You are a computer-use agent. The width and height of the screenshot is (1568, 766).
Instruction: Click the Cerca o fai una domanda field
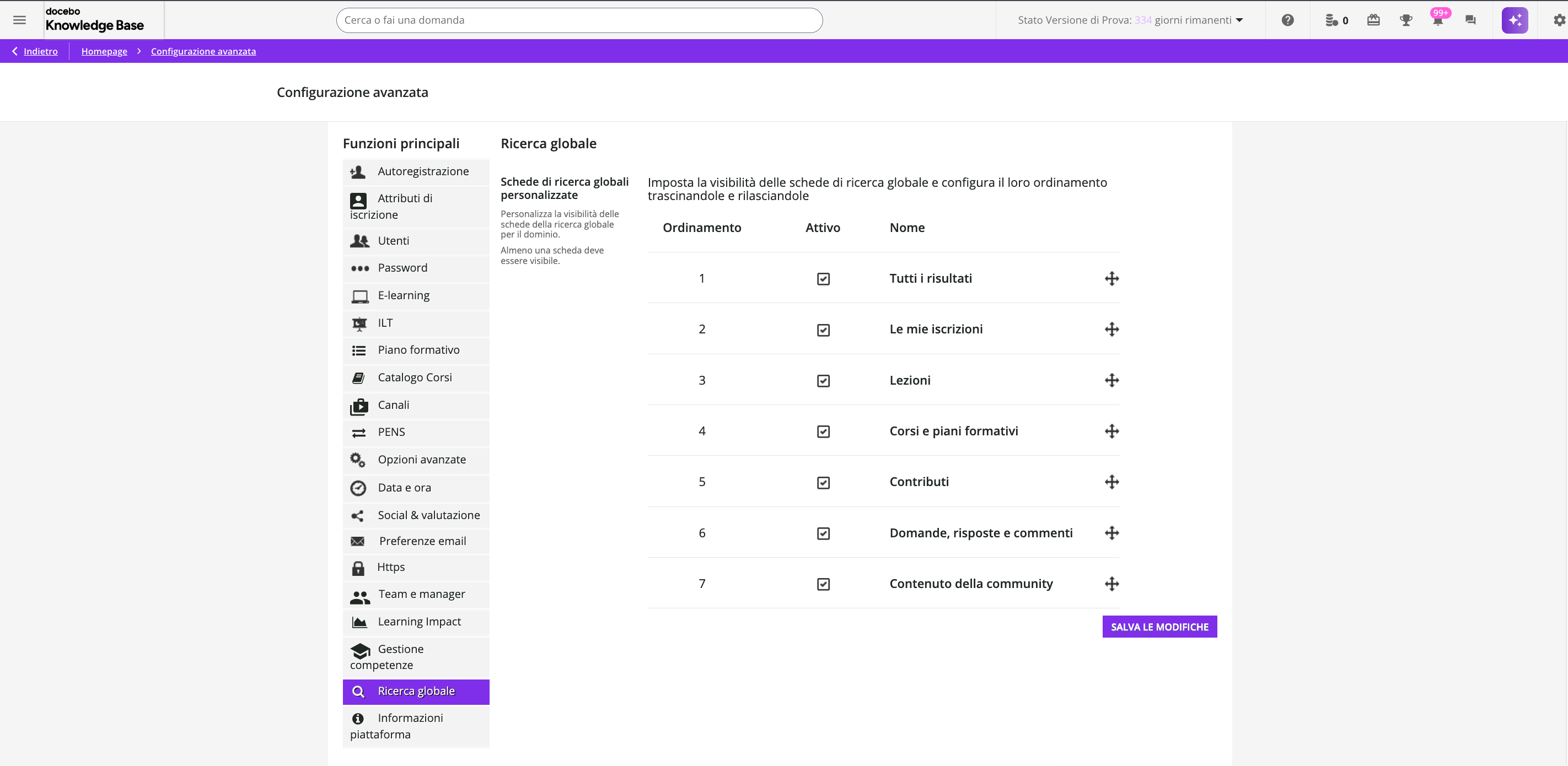click(579, 20)
